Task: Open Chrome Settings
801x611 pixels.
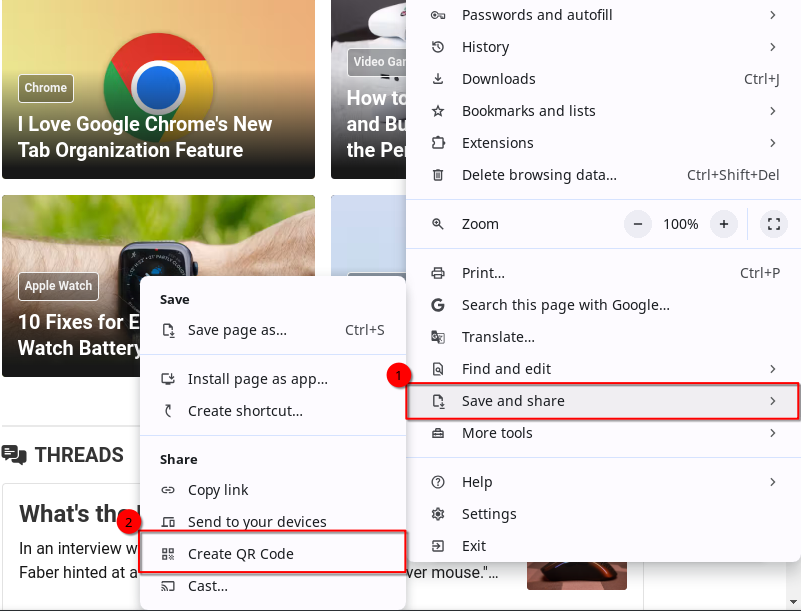Action: [490, 514]
